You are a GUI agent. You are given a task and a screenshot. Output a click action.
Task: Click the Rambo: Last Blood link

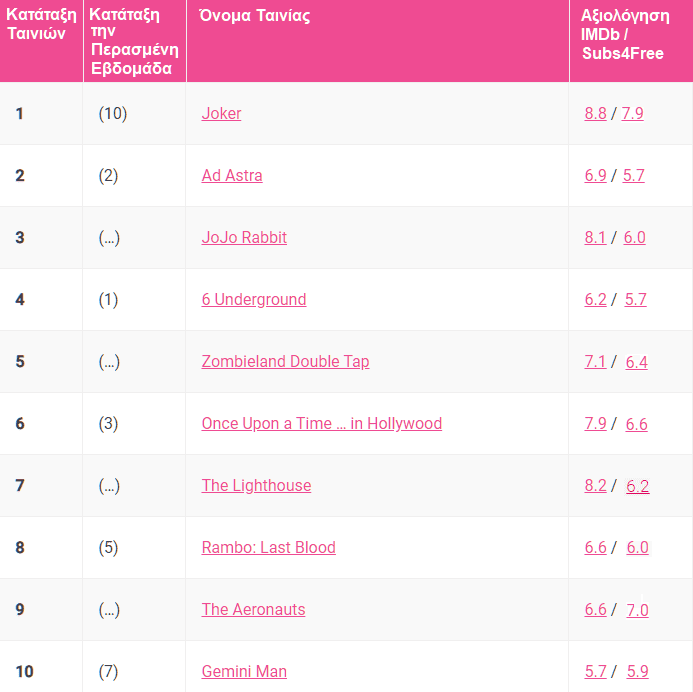coord(268,547)
